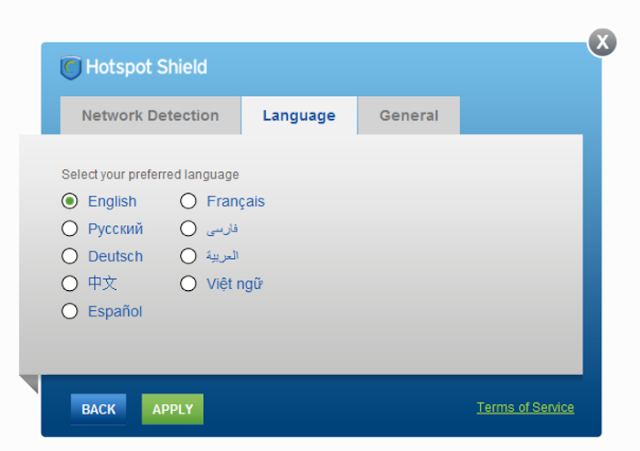Screen dimensions: 640x451
Task: Open the Language tab
Action: pyautogui.click(x=299, y=116)
